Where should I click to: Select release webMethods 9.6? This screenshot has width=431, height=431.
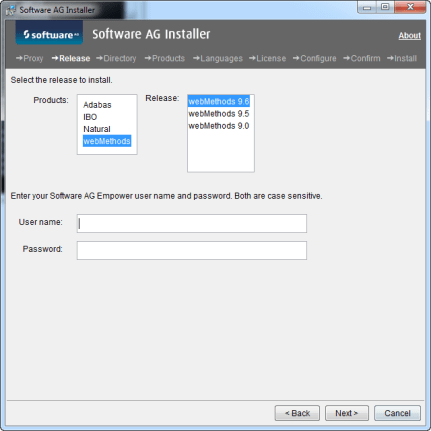point(219,101)
